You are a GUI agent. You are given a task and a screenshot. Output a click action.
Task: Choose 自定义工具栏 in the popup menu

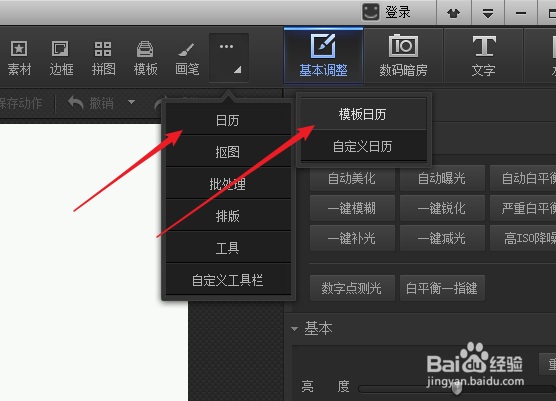pos(228,280)
